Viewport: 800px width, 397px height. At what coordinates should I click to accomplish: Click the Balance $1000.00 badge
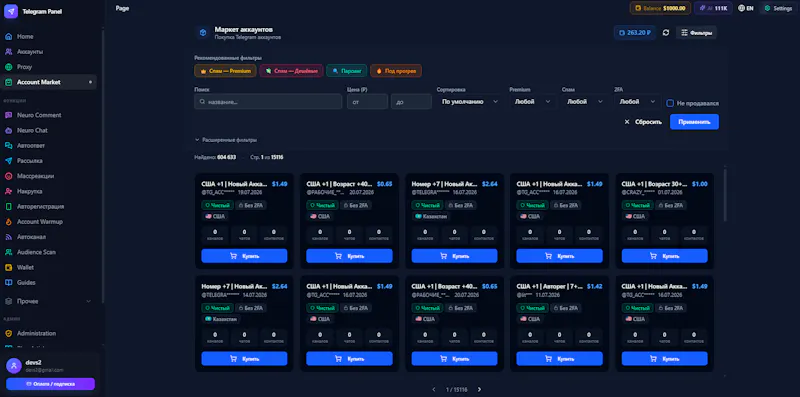tap(661, 8)
